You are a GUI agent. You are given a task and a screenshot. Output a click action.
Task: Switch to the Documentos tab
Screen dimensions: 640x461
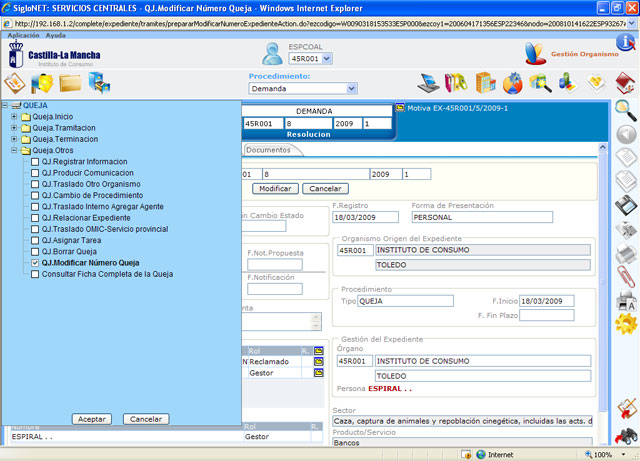click(x=268, y=150)
